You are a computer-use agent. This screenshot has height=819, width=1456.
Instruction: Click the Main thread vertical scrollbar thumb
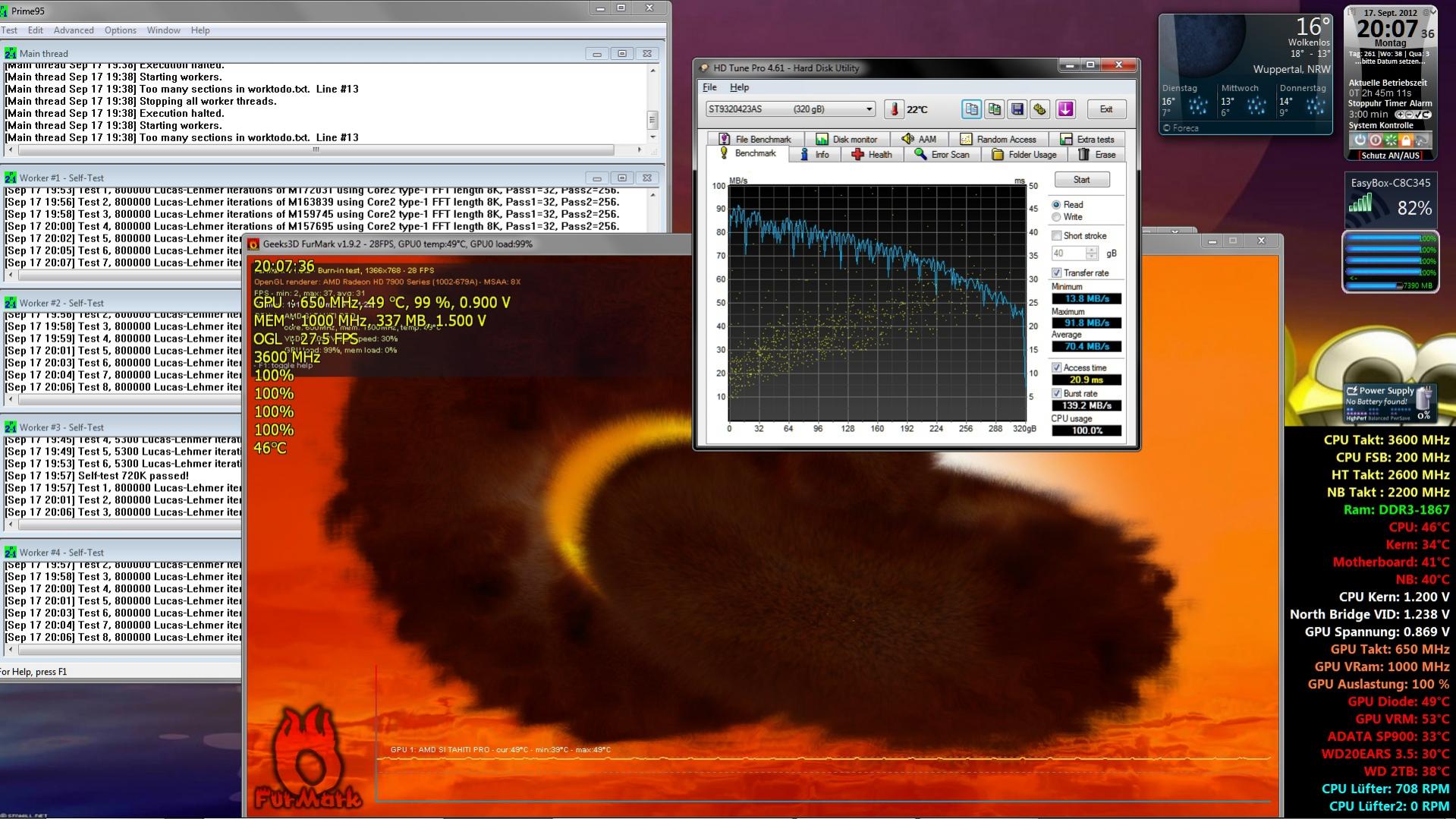pos(652,120)
